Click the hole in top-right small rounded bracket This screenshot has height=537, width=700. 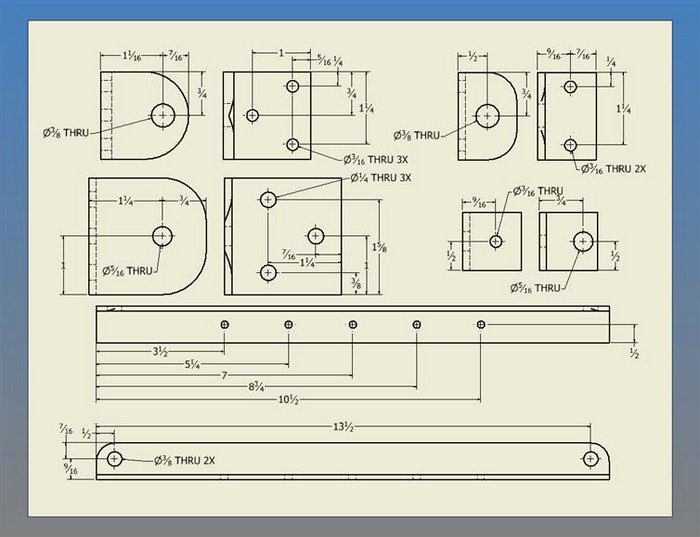[x=487, y=115]
